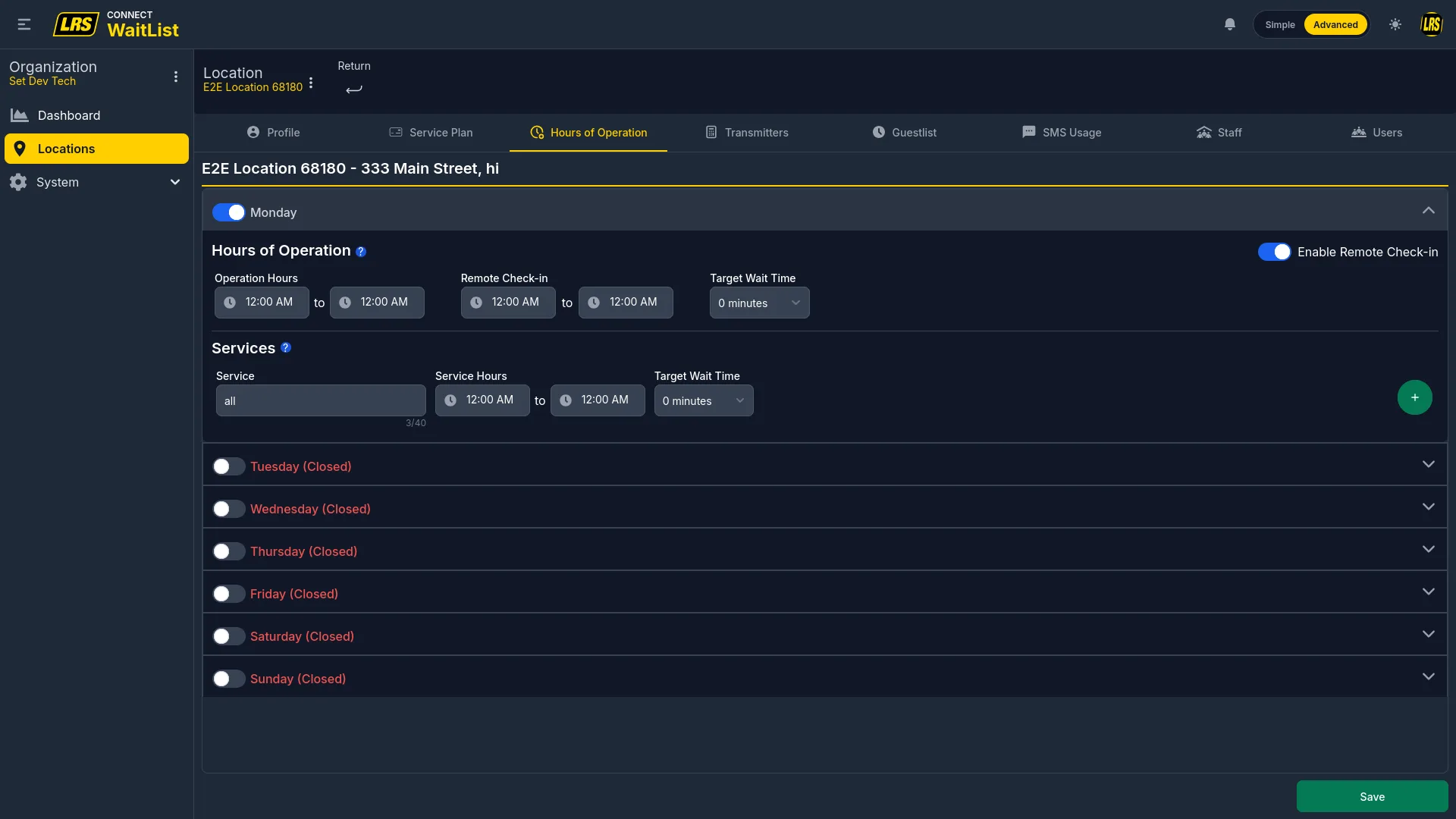Toggle Enable Remote Check-in switch

point(1274,252)
